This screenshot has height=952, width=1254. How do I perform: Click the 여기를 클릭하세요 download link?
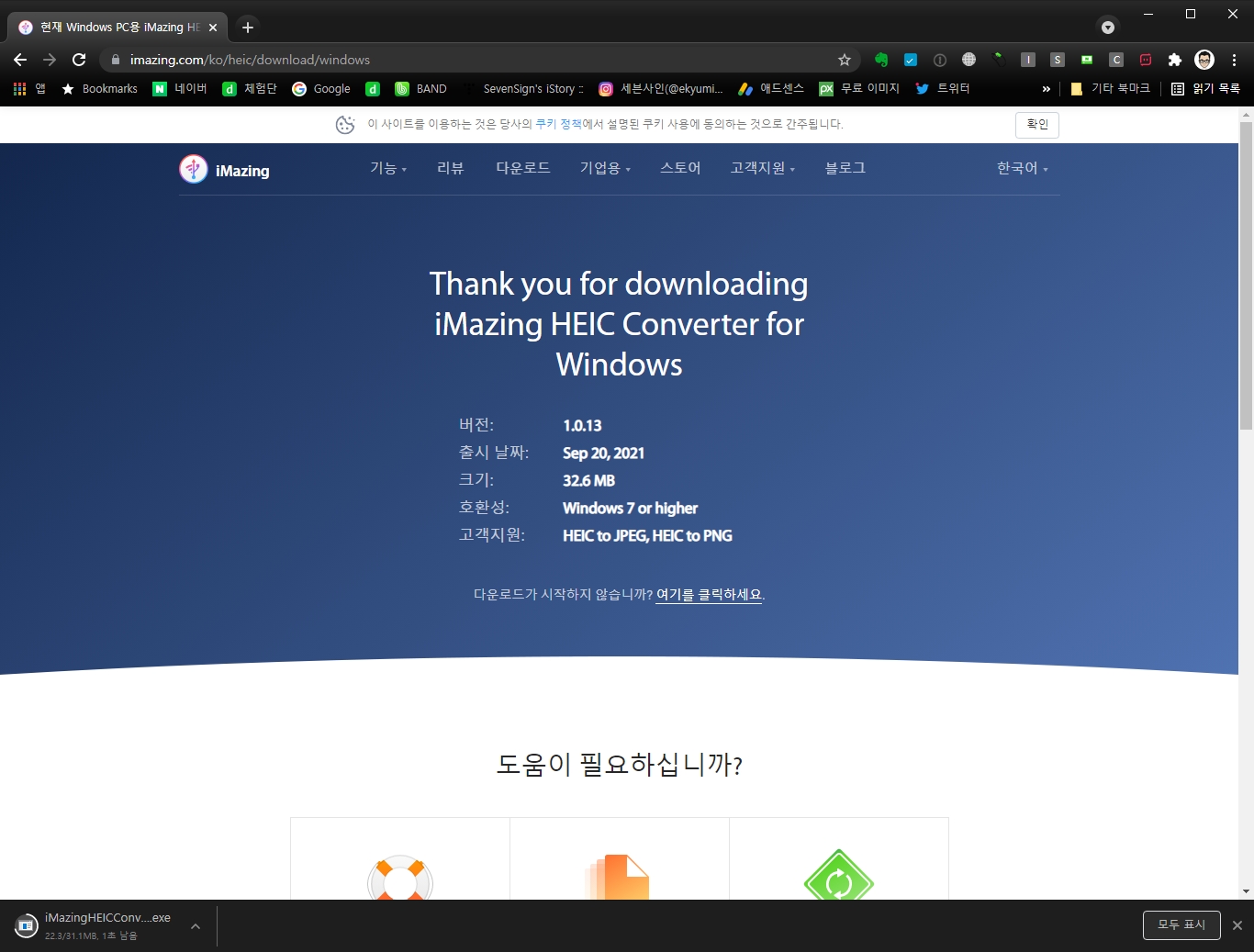click(709, 595)
